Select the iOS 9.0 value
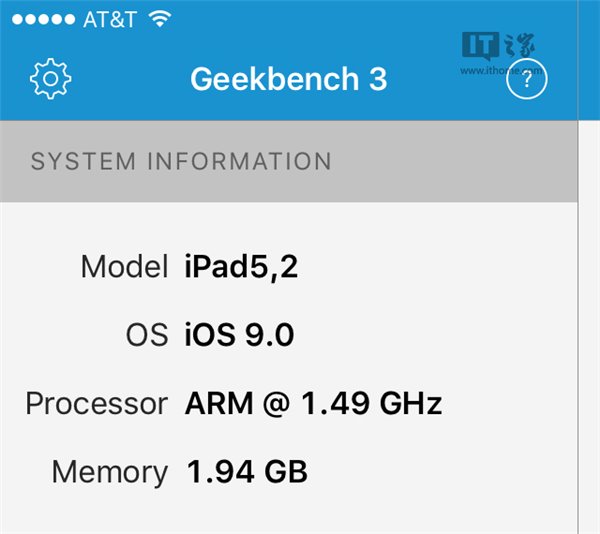600x534 pixels. (x=239, y=335)
